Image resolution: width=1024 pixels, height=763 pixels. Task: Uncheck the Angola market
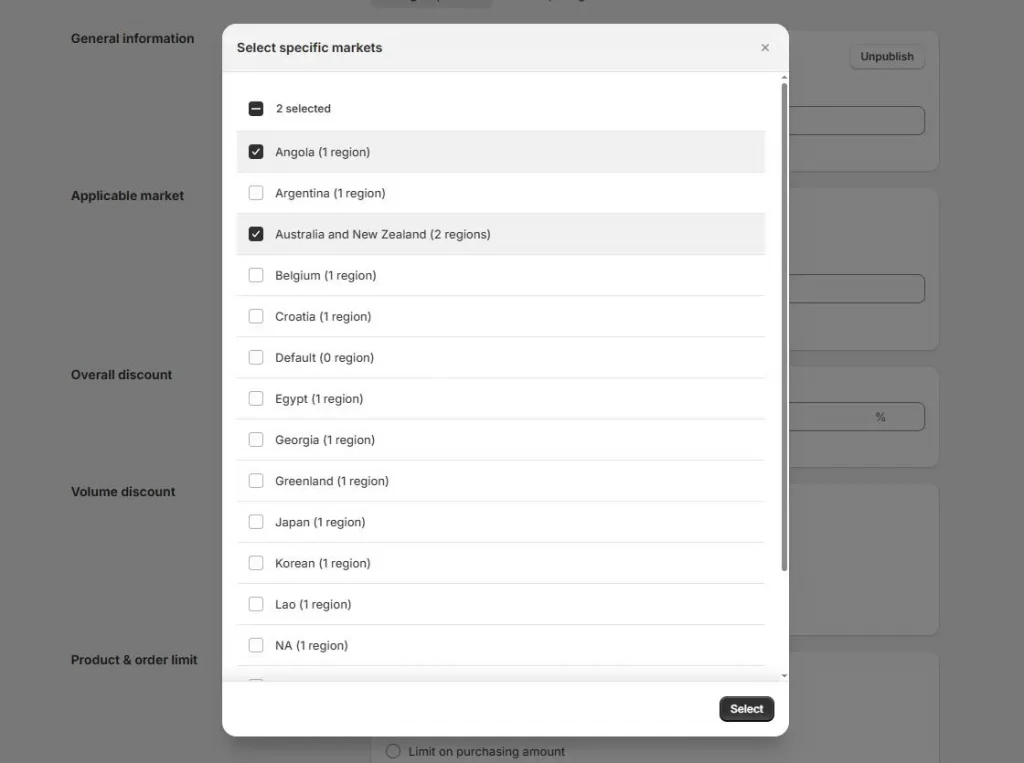click(256, 151)
